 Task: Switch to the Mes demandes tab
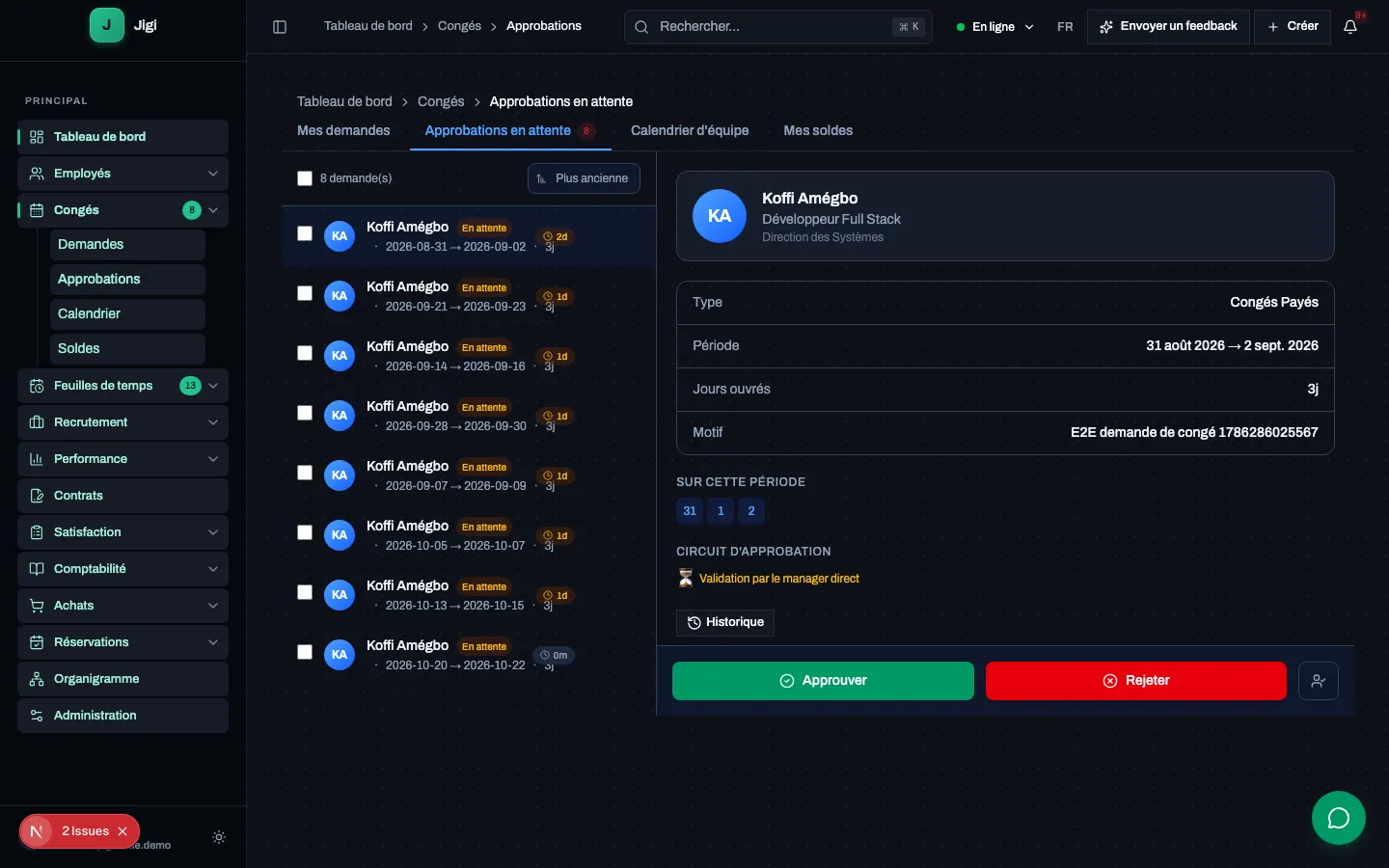(343, 130)
